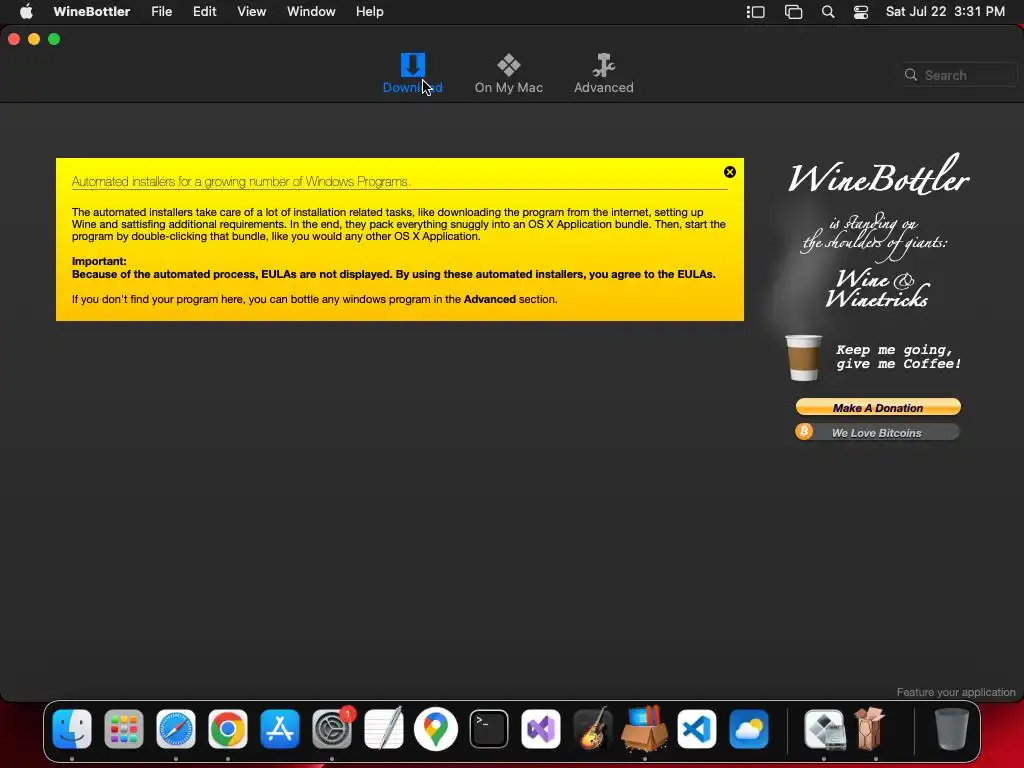Open the Apple menu
Screen dimensions: 1024x768
point(26,12)
